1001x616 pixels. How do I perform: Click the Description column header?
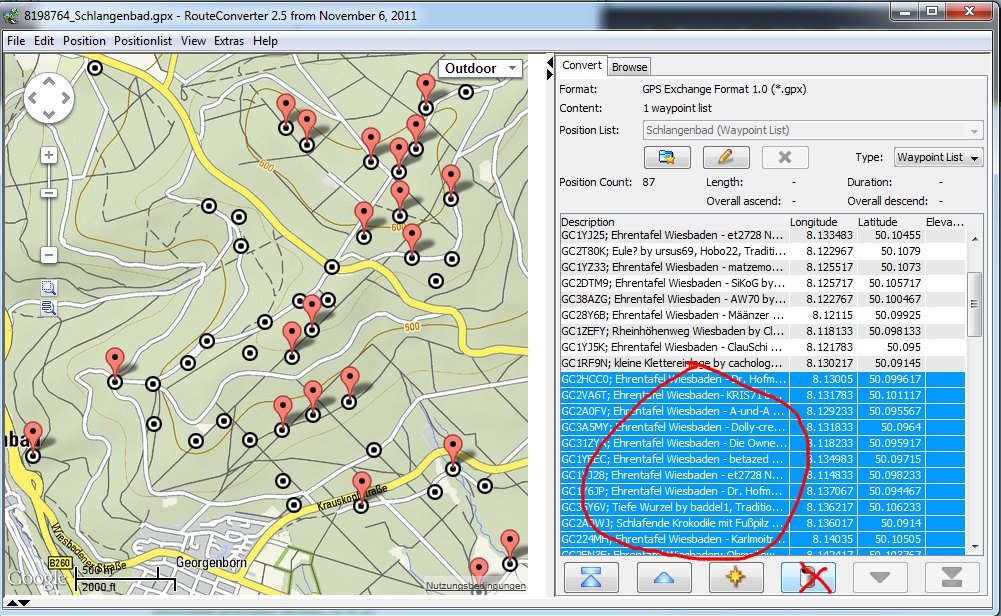[x=674, y=222]
